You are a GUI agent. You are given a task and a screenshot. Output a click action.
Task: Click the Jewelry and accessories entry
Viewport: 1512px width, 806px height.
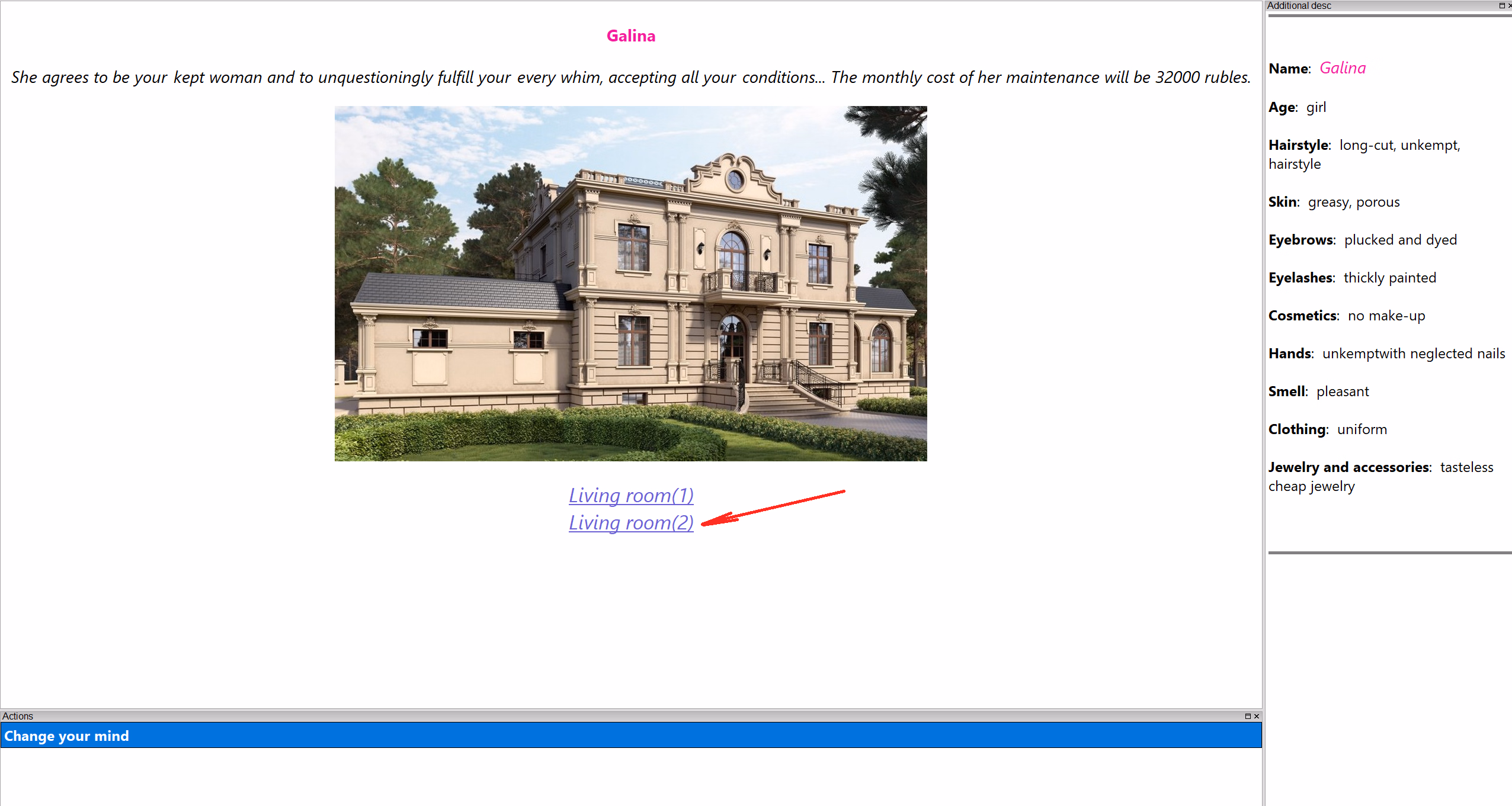[x=1380, y=476]
